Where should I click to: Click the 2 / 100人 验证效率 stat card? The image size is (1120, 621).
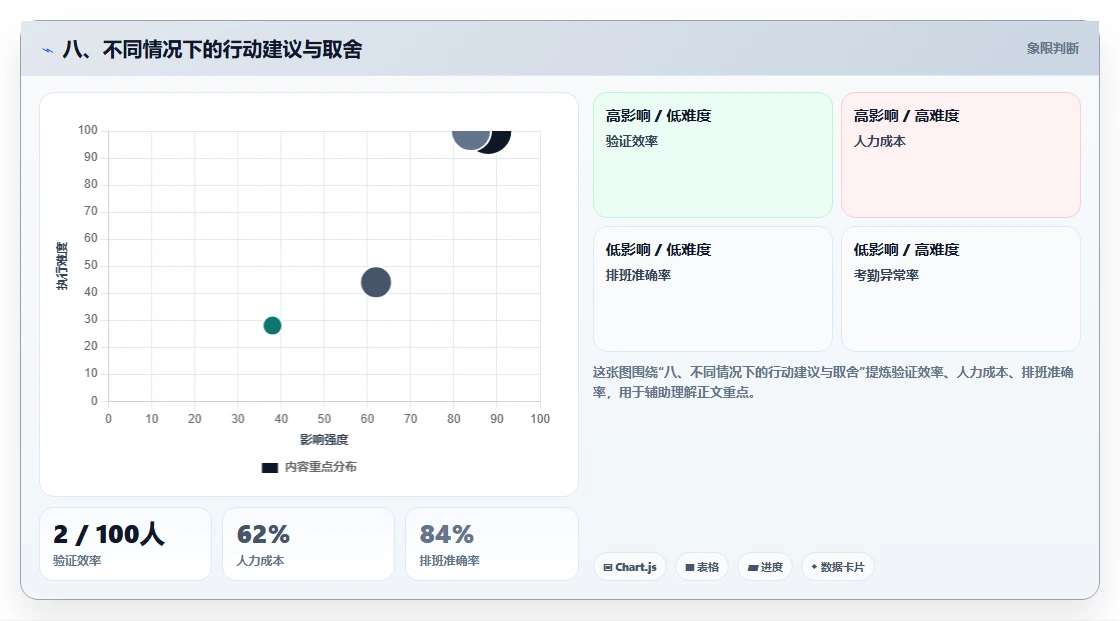(125, 544)
